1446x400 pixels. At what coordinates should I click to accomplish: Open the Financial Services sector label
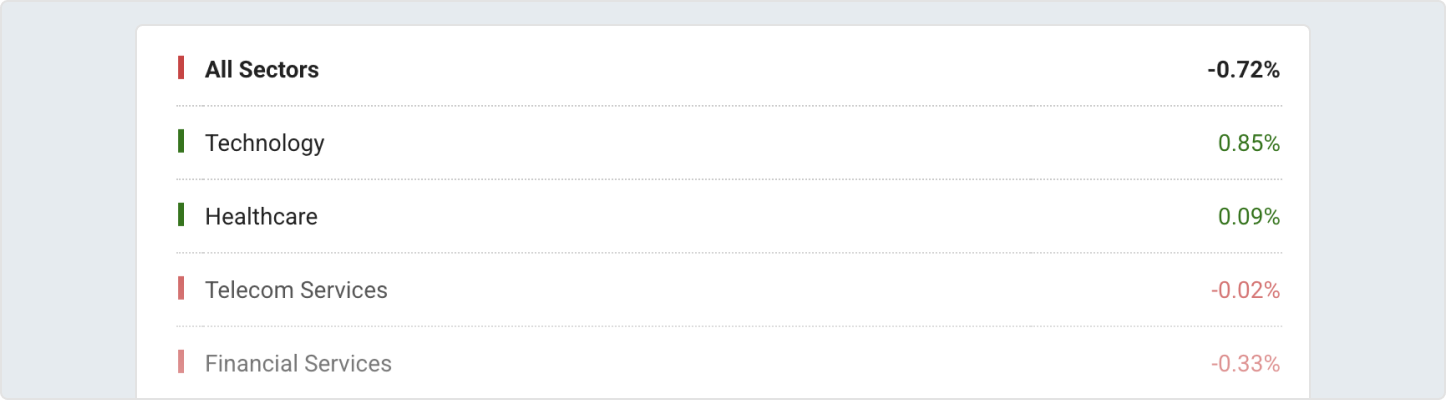[298, 363]
